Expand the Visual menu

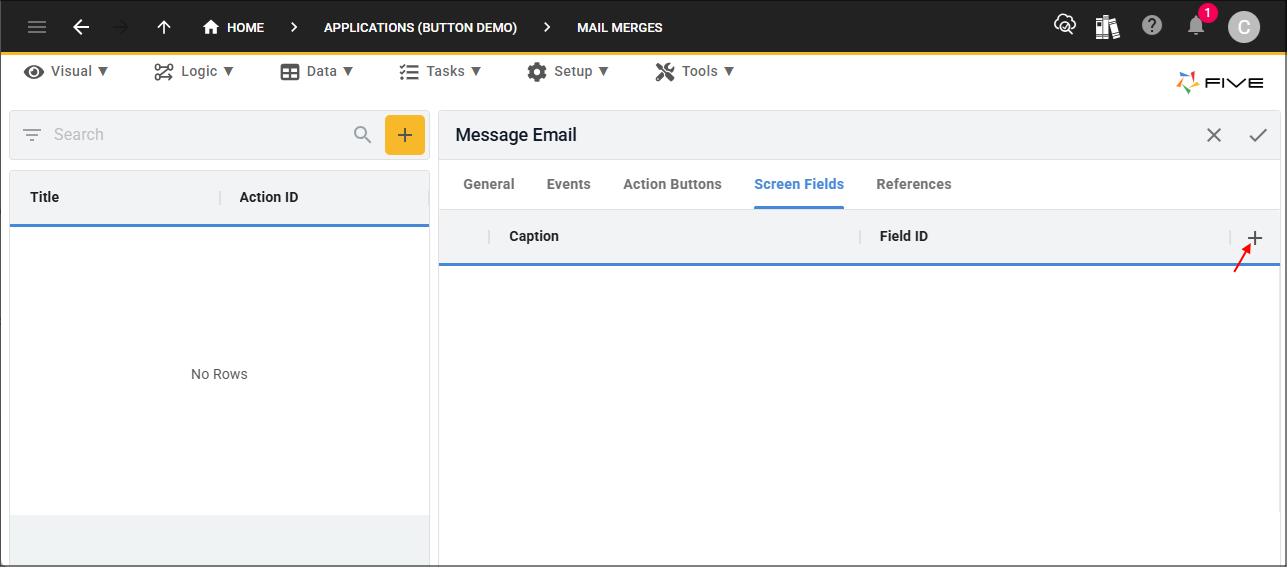point(67,71)
